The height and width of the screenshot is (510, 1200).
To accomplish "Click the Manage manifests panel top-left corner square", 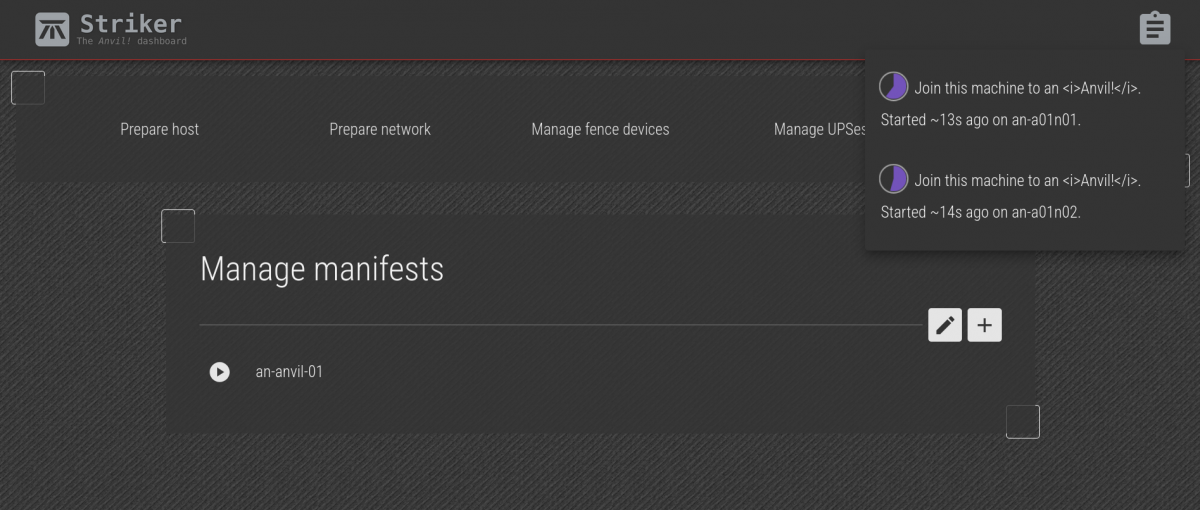I will pyautogui.click(x=178, y=226).
